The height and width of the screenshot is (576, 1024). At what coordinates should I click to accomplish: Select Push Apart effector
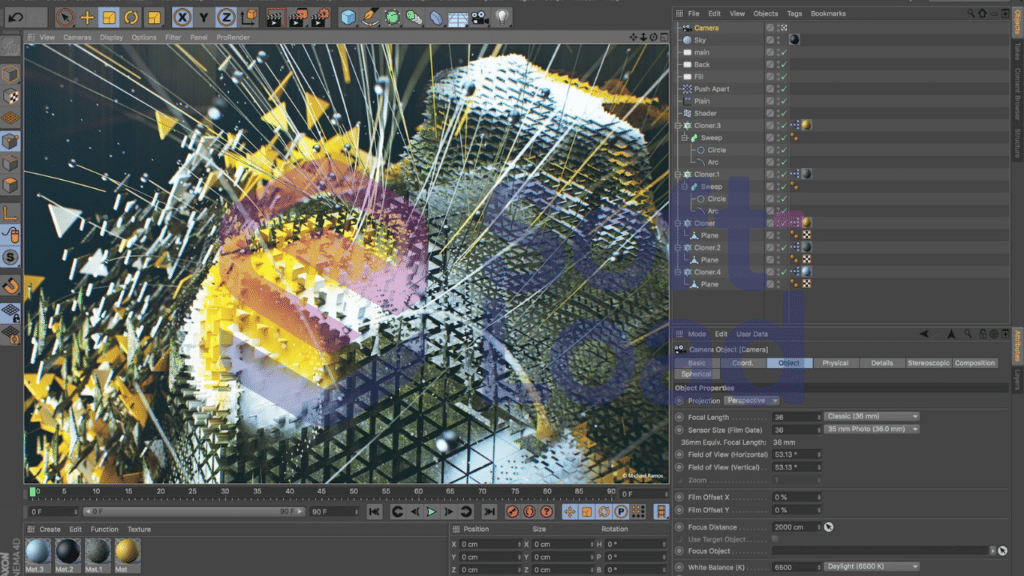pos(711,89)
